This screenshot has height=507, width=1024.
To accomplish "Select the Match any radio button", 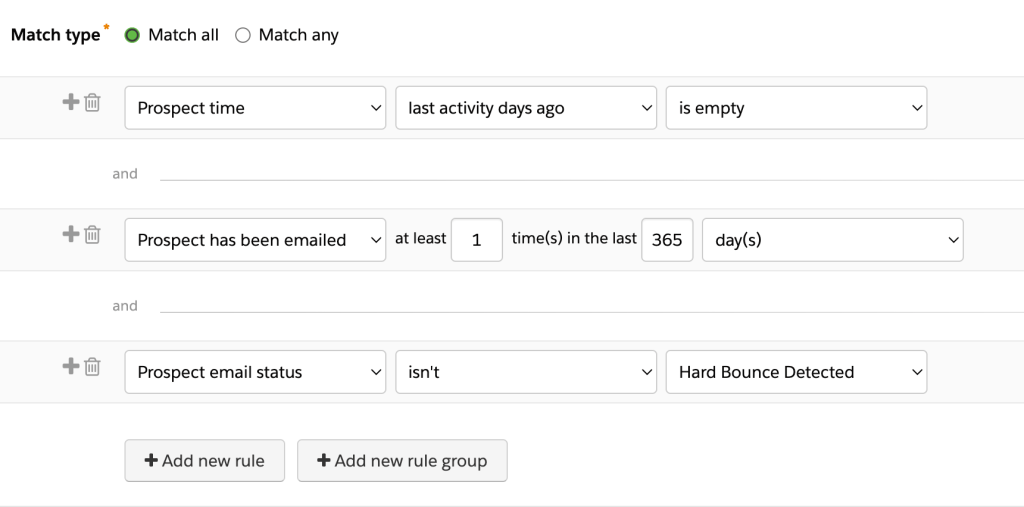I will click(x=242, y=35).
